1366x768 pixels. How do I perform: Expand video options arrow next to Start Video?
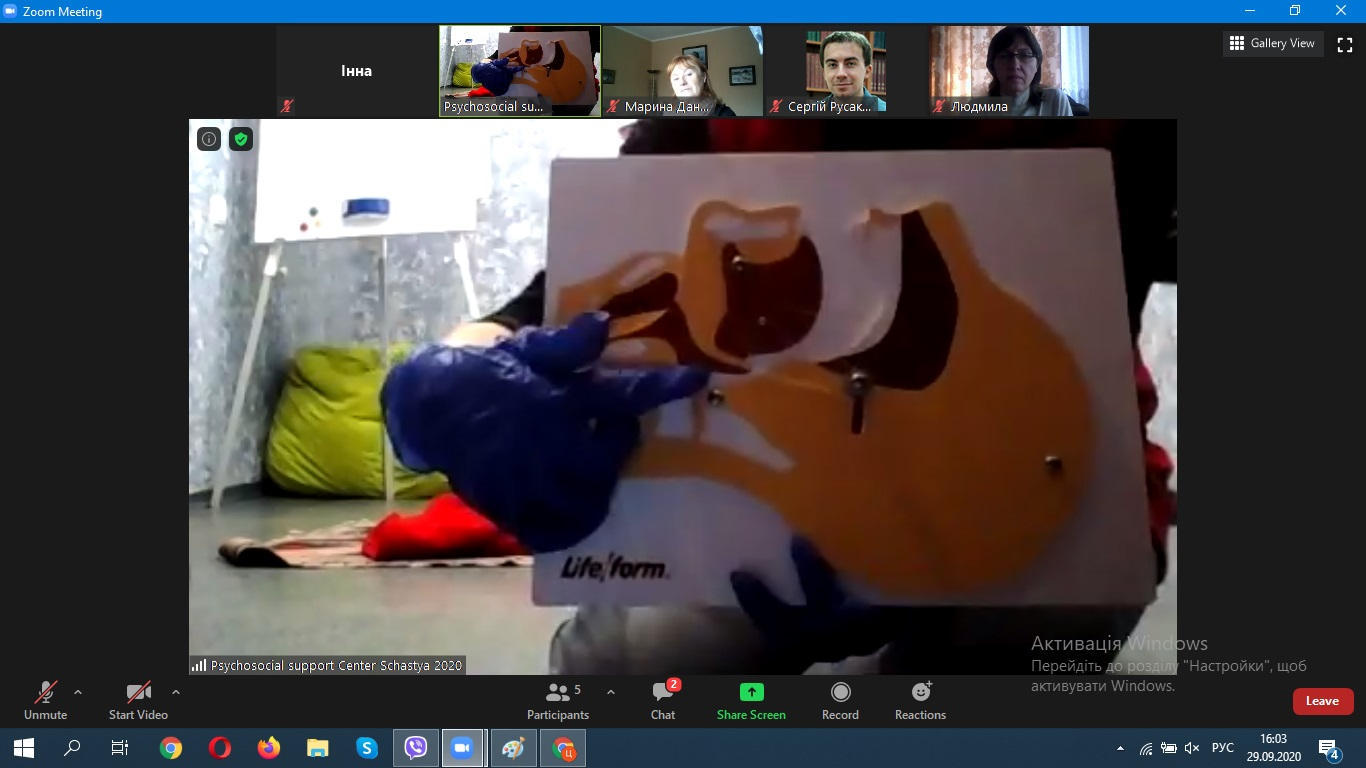pos(176,692)
